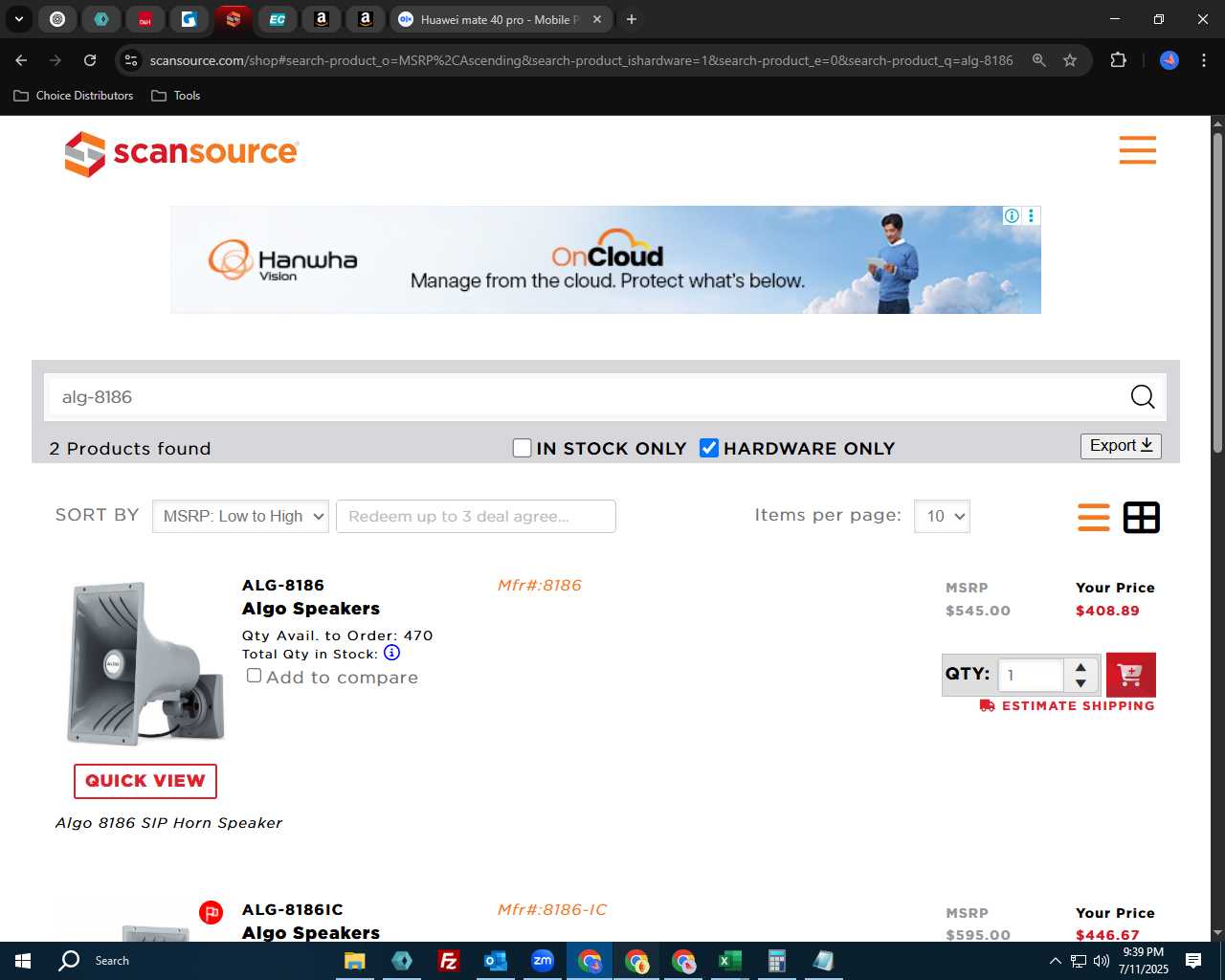Click the QTY input for ALG-8186
1225x980 pixels.
[1031, 675]
